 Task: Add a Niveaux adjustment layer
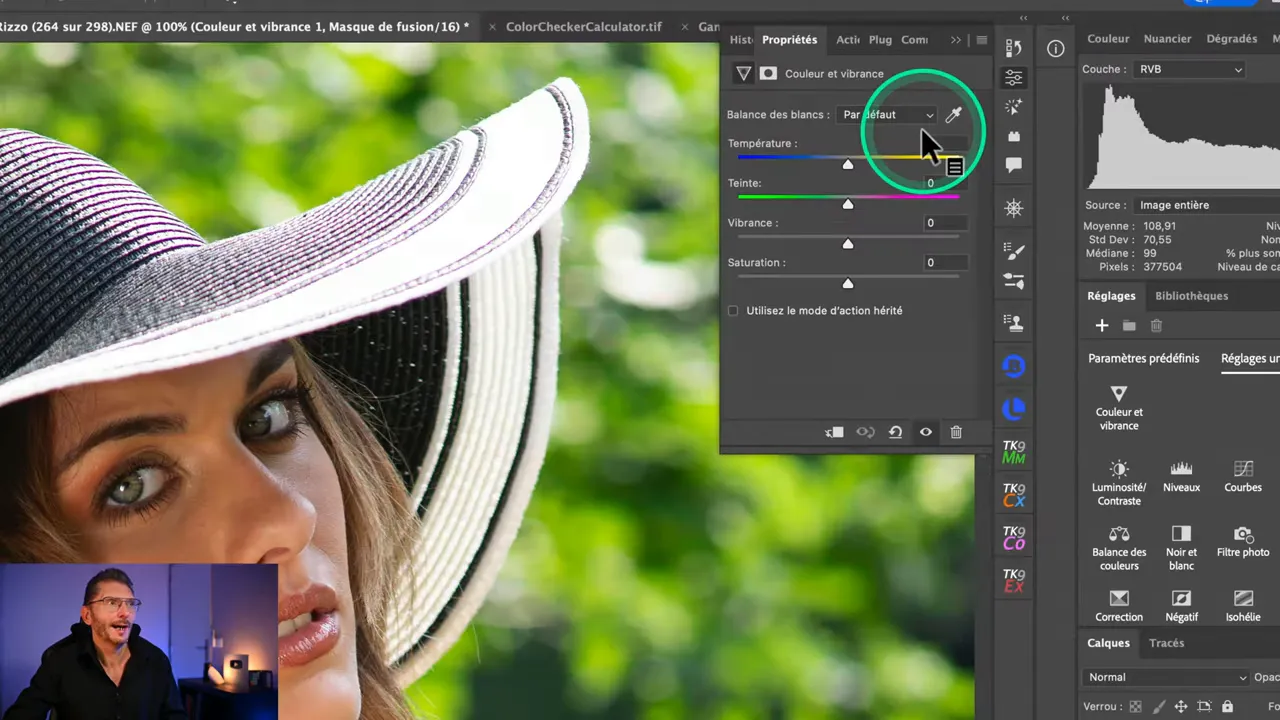coord(1181,476)
